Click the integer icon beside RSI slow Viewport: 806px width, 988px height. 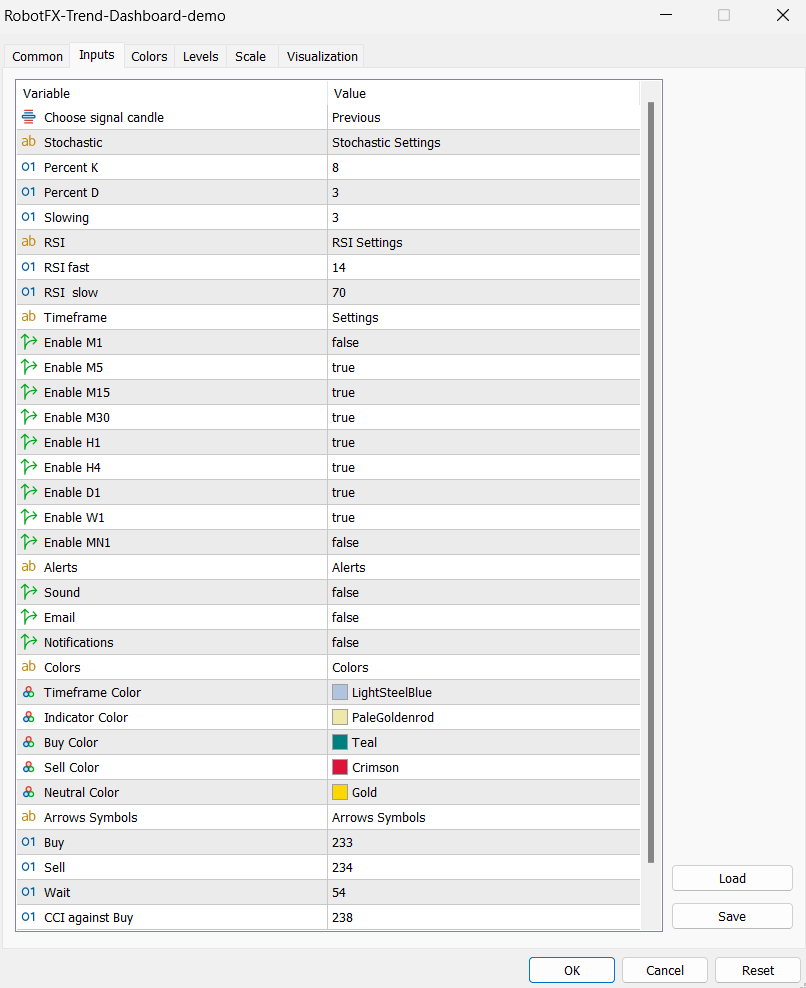[28, 292]
